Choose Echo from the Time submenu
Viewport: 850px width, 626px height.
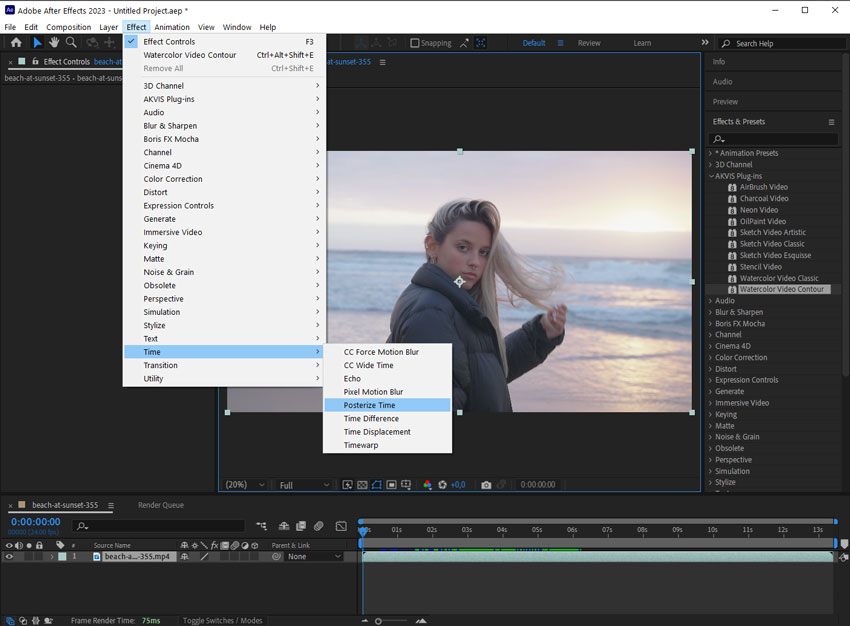point(387,378)
